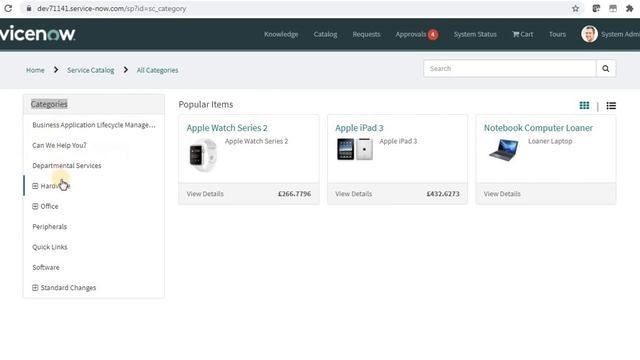Open the Apple Watch Series 2 title link

point(227,128)
